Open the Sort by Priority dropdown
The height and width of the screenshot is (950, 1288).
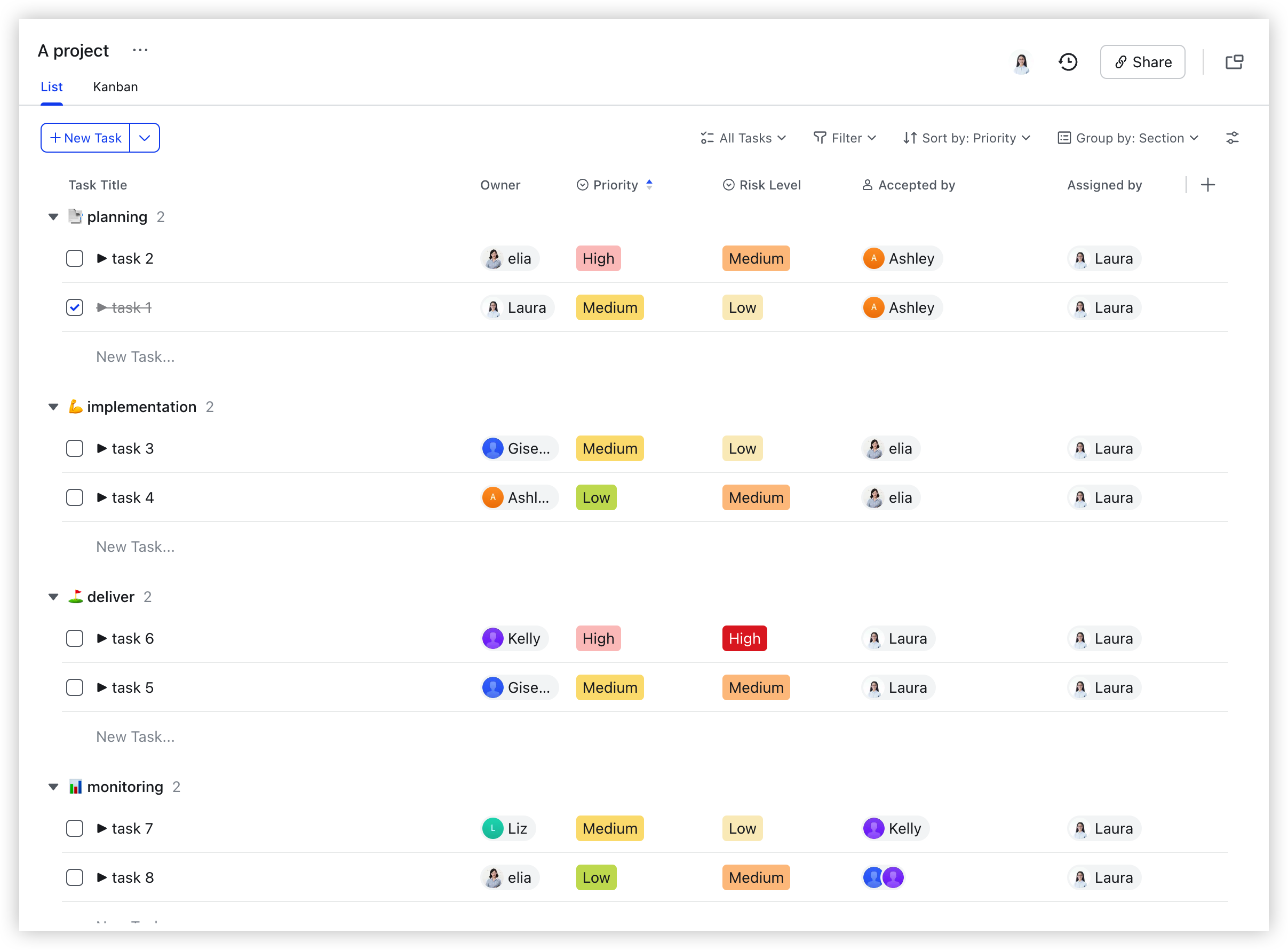point(966,138)
